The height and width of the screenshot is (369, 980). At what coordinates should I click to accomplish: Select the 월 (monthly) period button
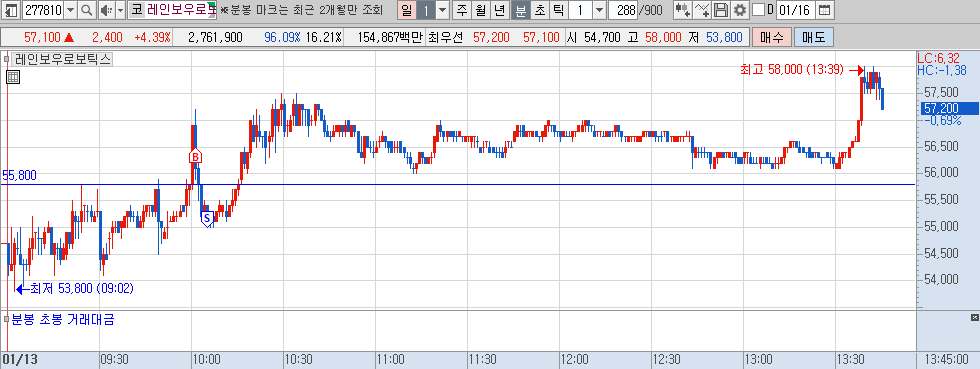click(480, 10)
